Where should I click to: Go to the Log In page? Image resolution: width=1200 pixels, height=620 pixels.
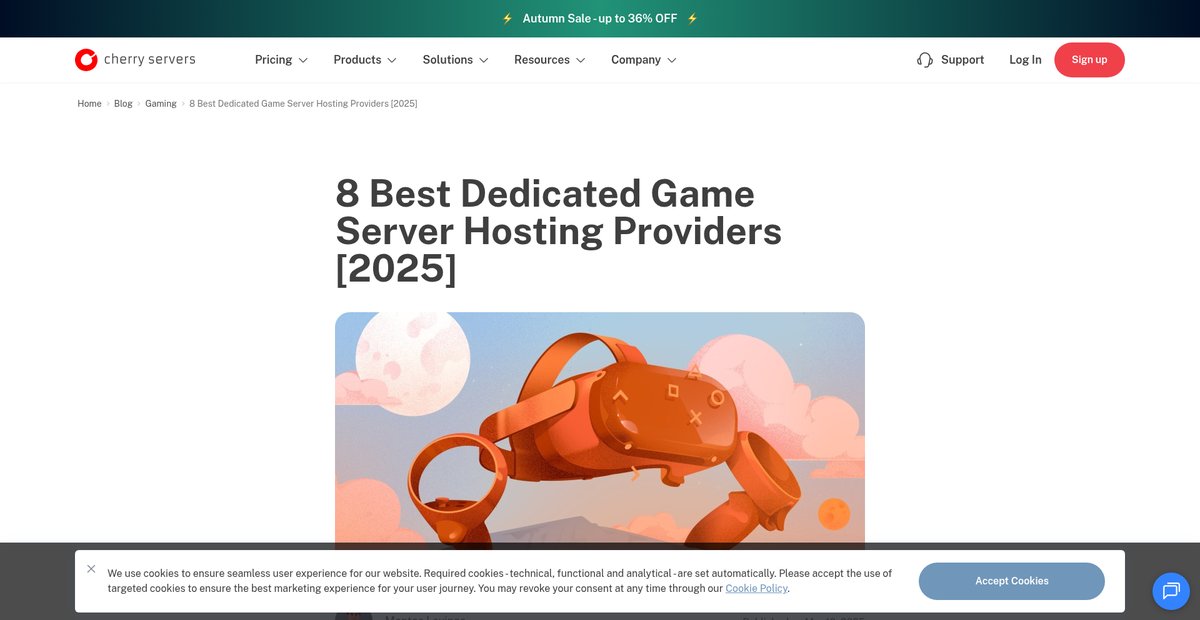(x=1025, y=60)
